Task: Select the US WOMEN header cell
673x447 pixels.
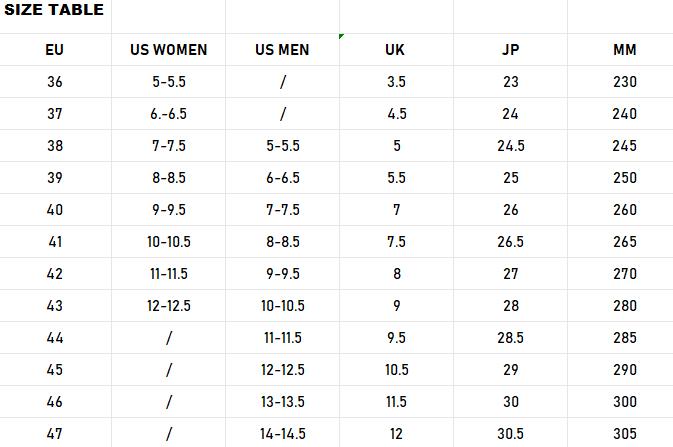Action: click(168, 50)
